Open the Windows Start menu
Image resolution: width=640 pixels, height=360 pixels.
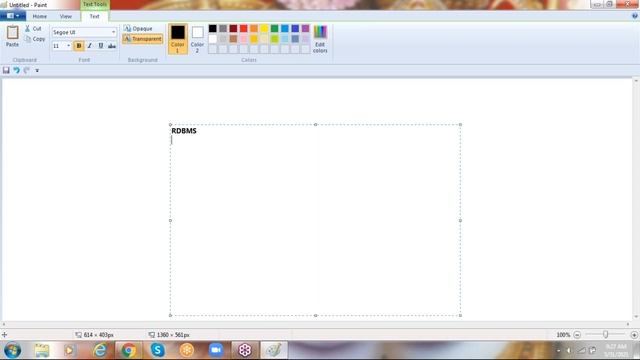[13, 350]
